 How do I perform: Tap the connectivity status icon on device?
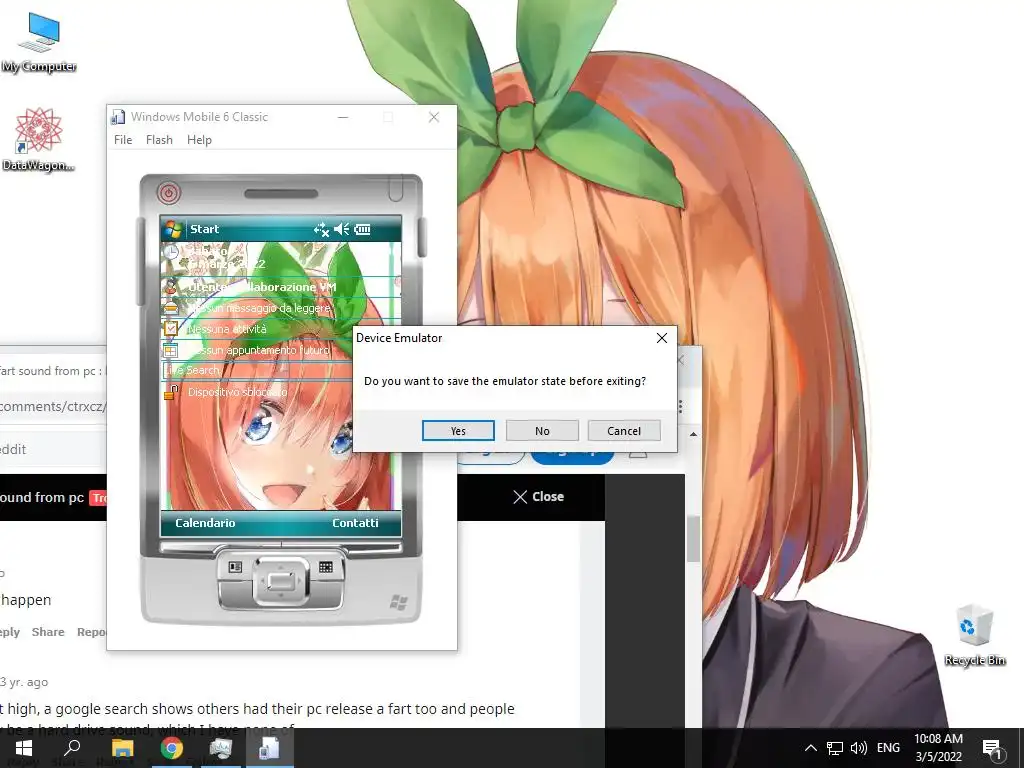321,229
